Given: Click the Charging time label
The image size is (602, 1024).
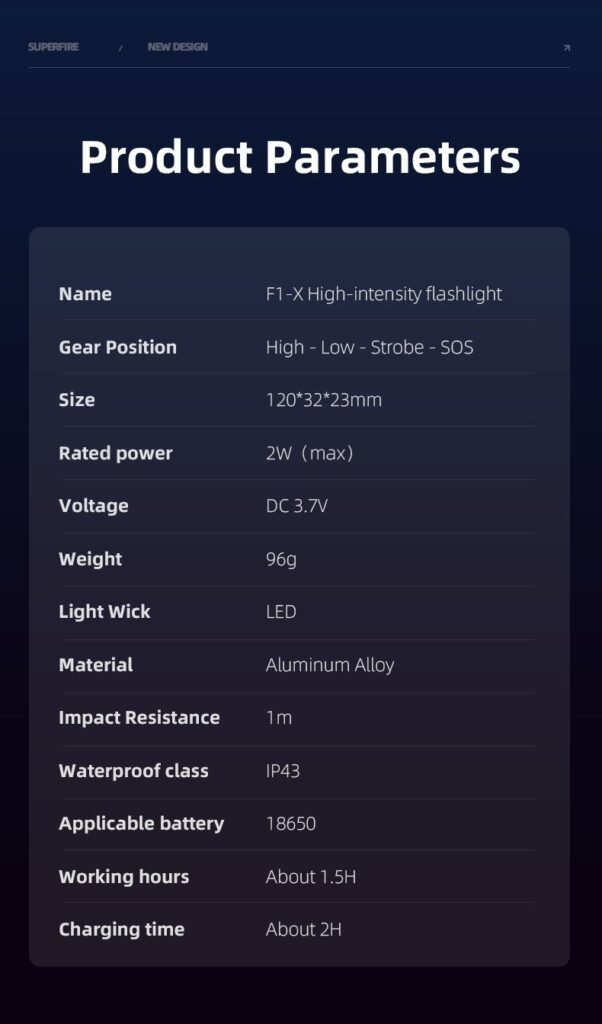Looking at the screenshot, I should point(122,930).
